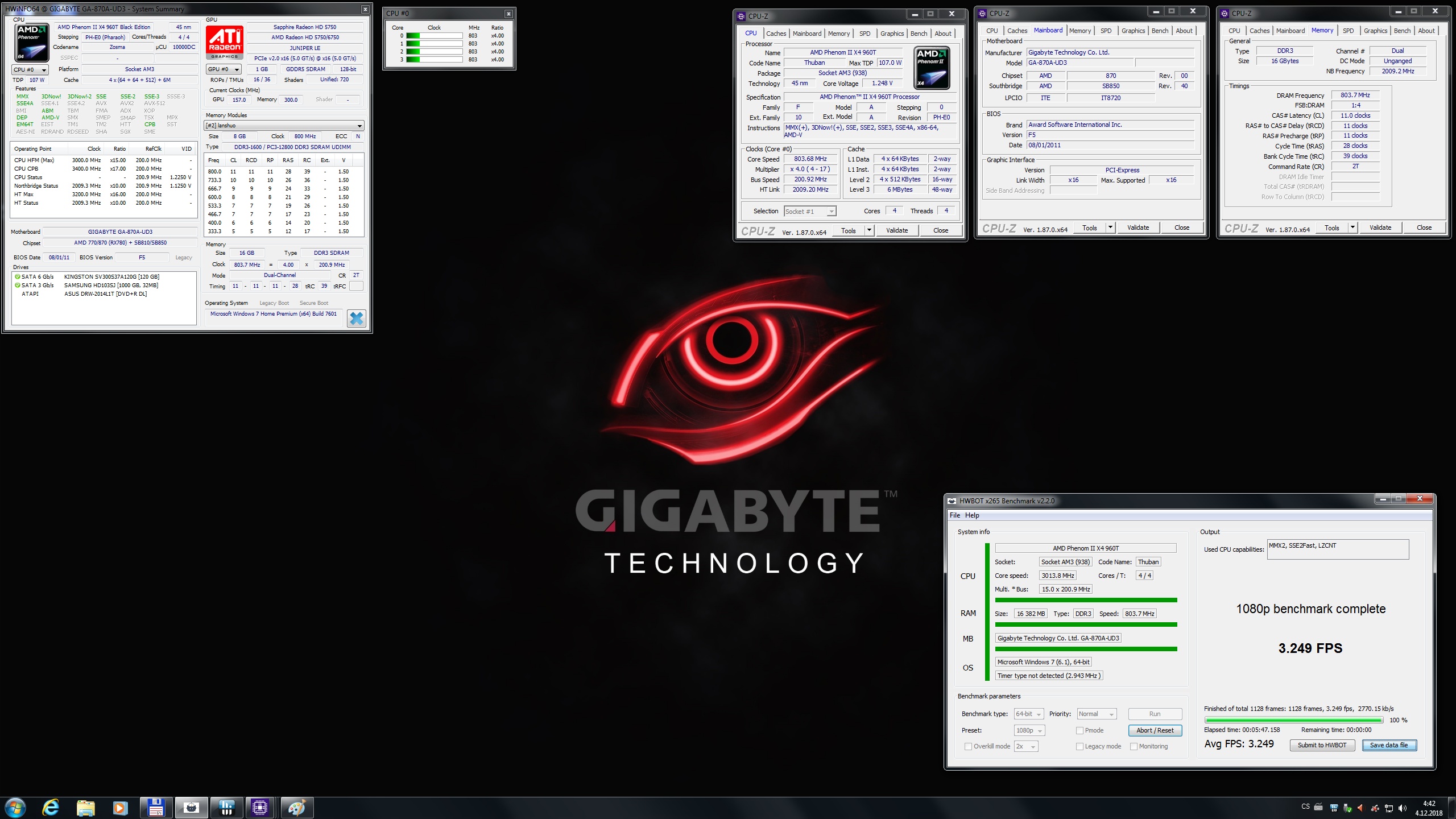Switch to HWiNFO64 taskbar button
The height and width of the screenshot is (819, 1456).
tap(226, 808)
